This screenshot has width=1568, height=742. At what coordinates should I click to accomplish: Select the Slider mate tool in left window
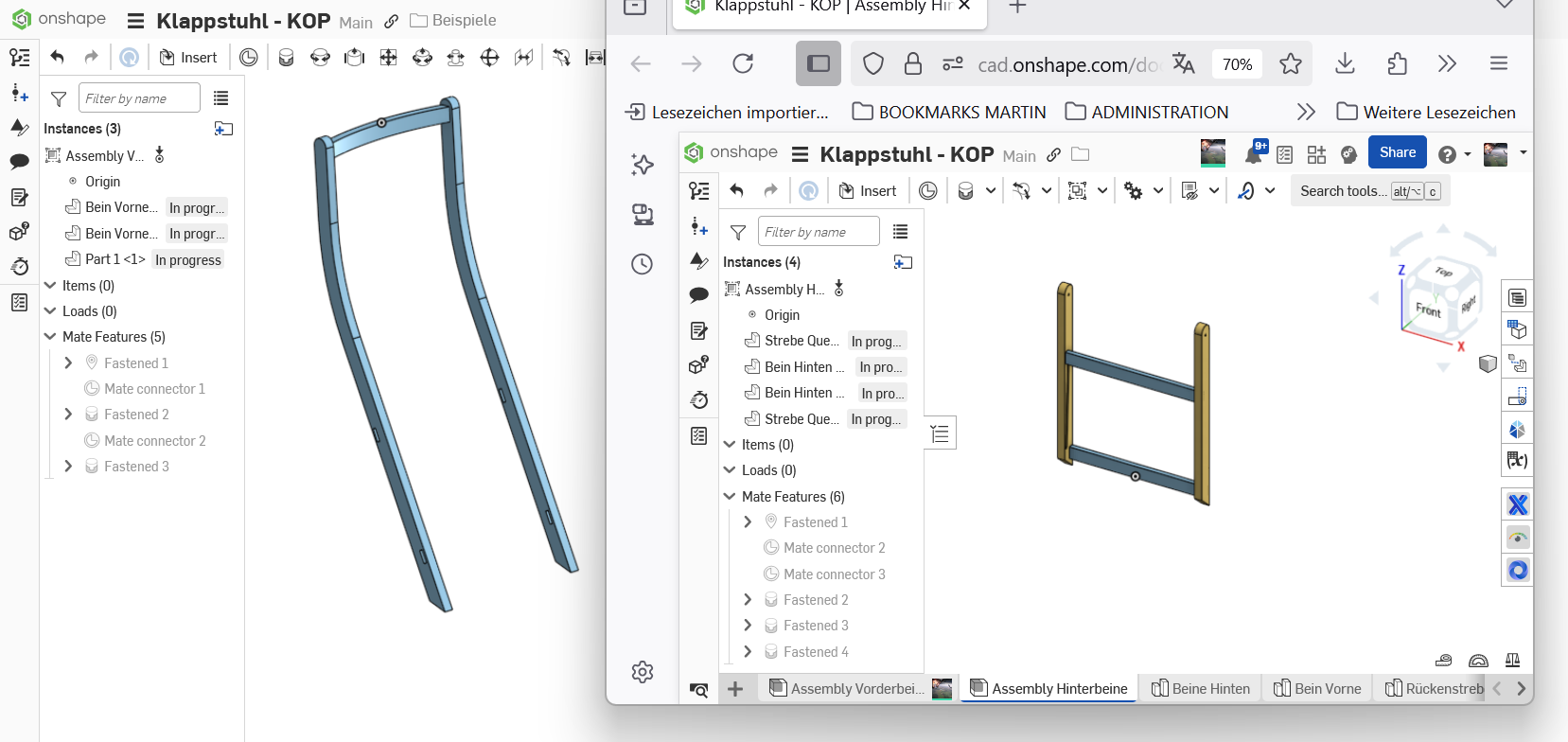point(354,58)
